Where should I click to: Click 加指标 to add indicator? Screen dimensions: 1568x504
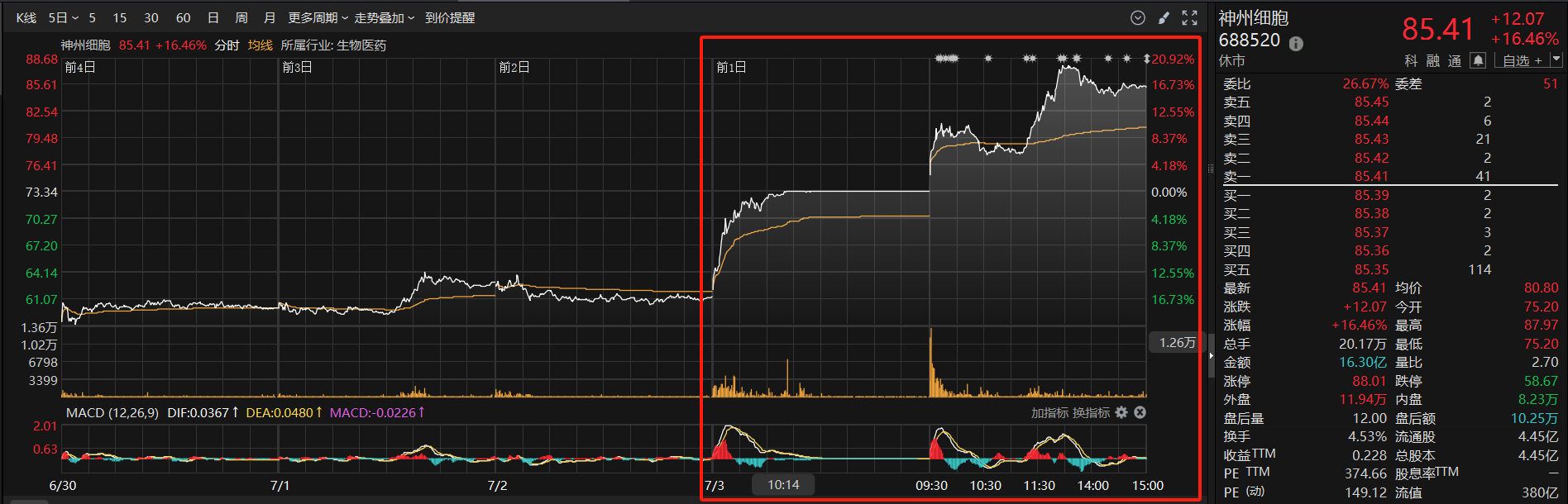[1049, 412]
